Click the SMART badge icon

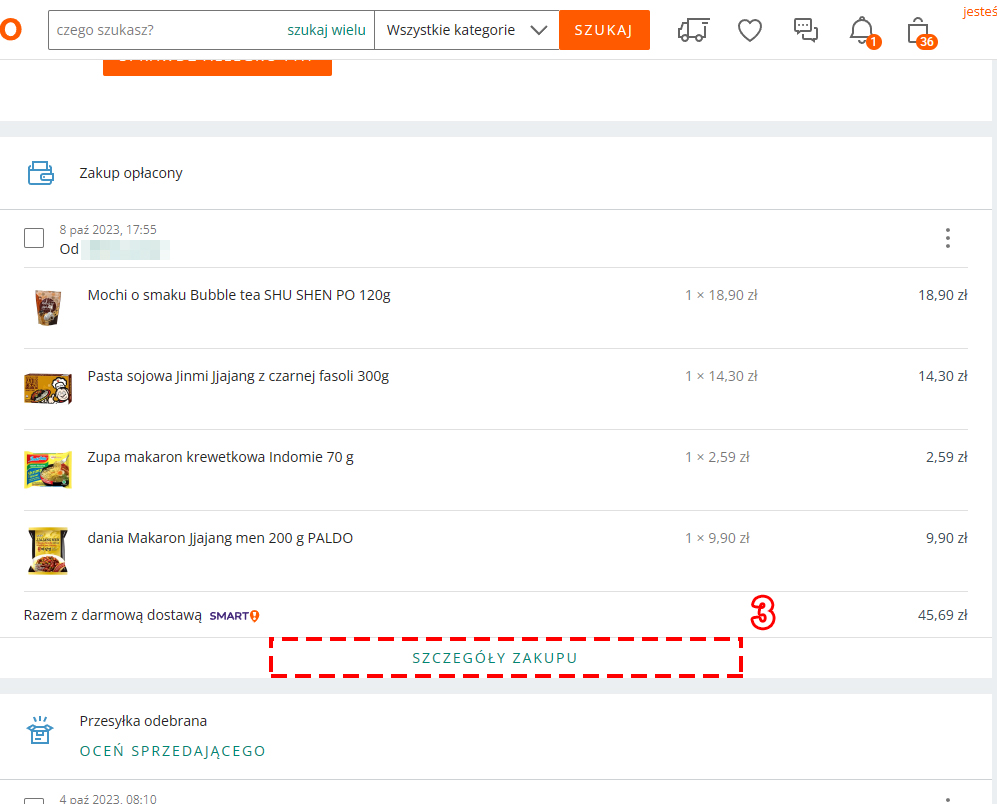pyautogui.click(x=234, y=616)
